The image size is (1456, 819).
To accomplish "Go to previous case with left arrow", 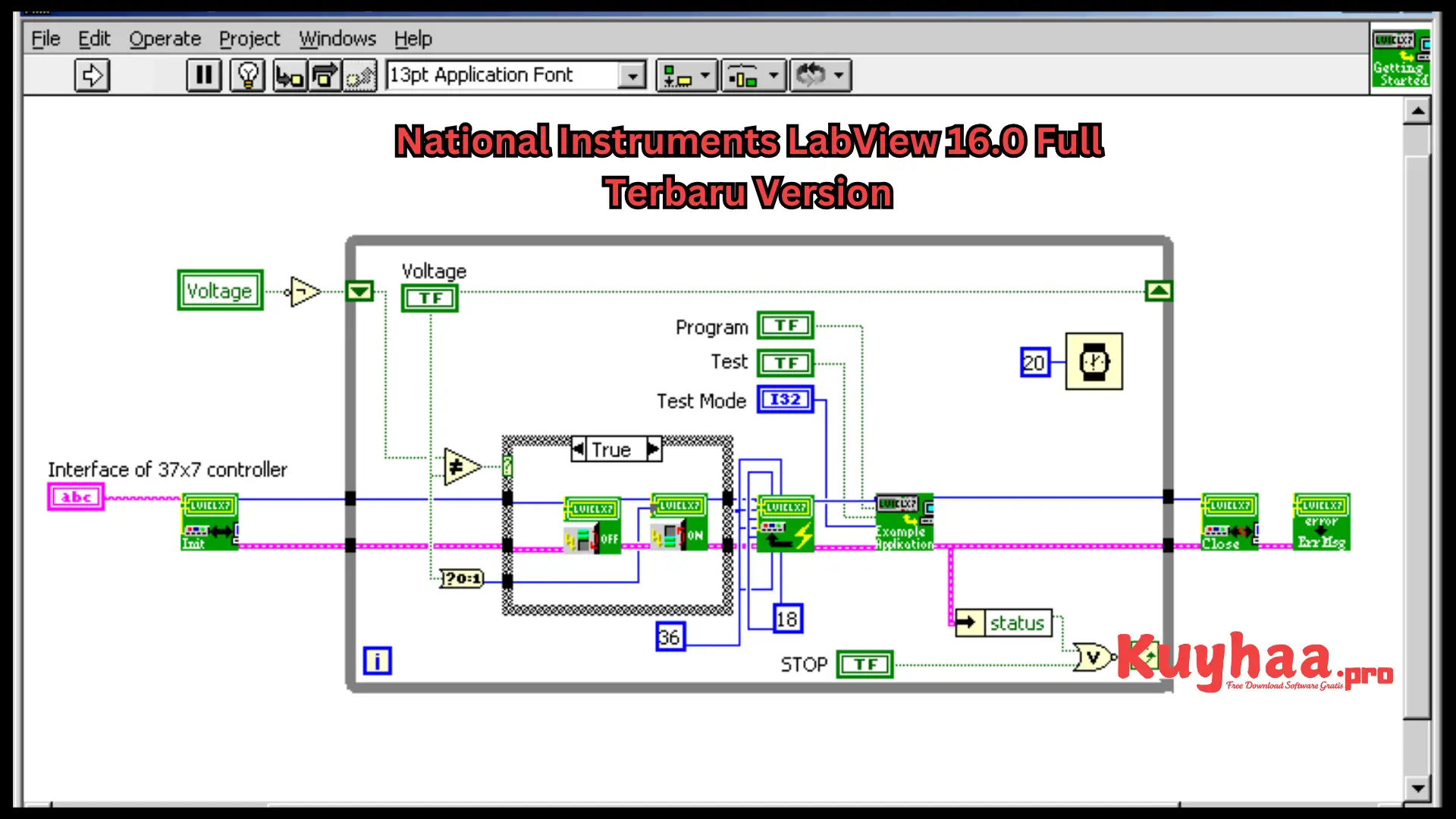I will pyautogui.click(x=579, y=450).
